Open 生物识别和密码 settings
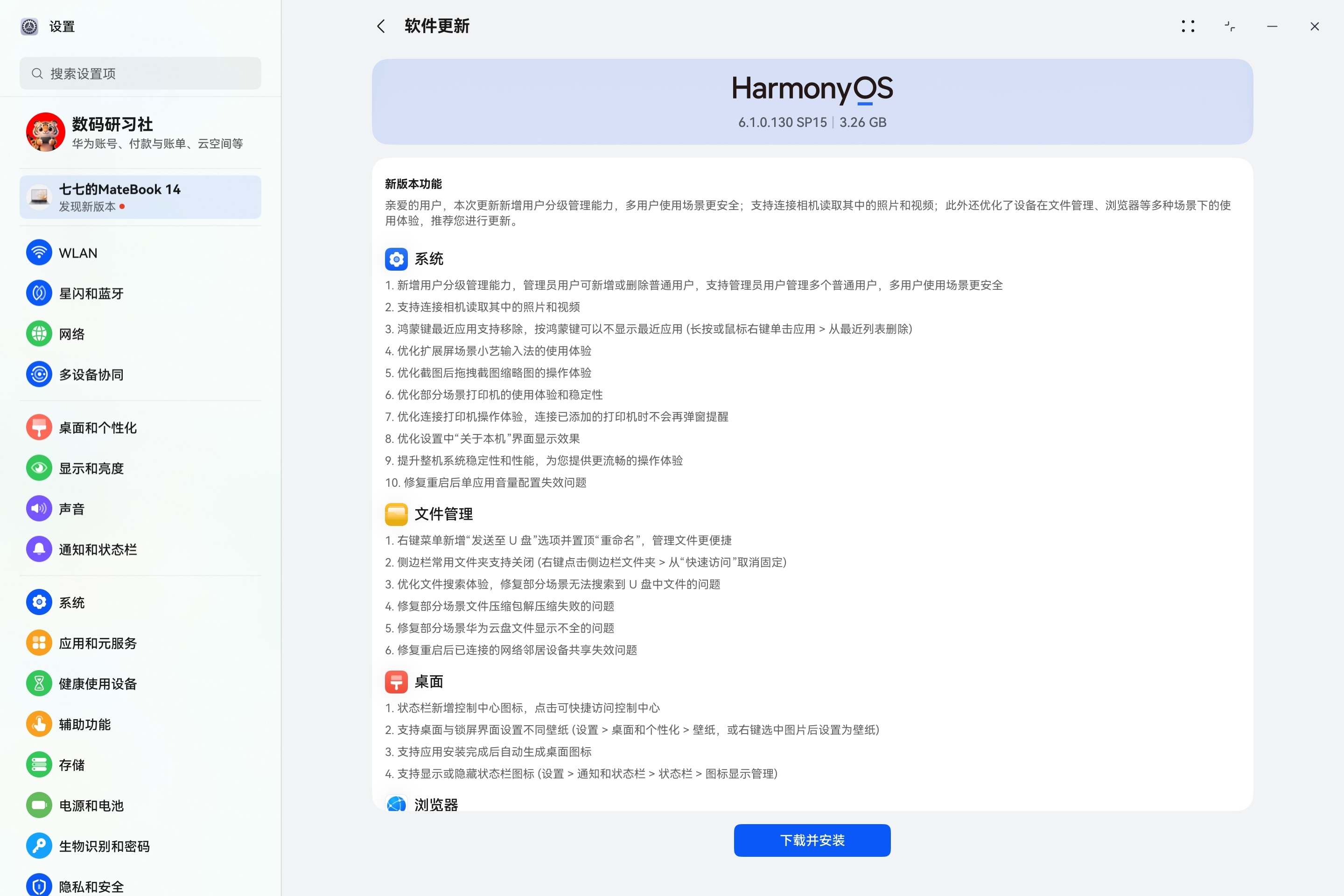The image size is (1344, 896). click(140, 846)
